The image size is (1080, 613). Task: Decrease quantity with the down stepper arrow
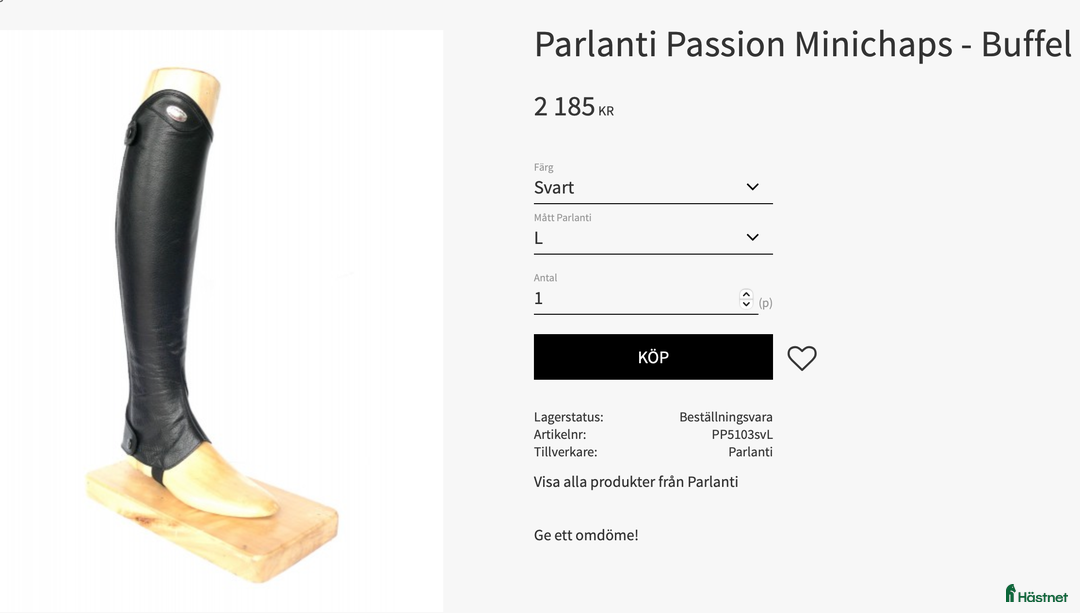(746, 302)
